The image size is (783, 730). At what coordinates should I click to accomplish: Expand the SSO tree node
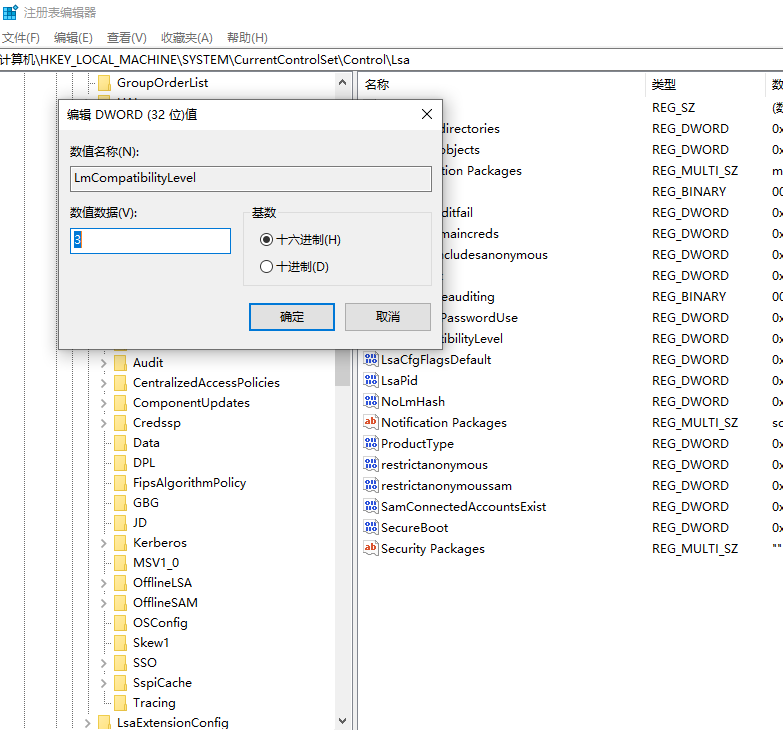(x=103, y=663)
